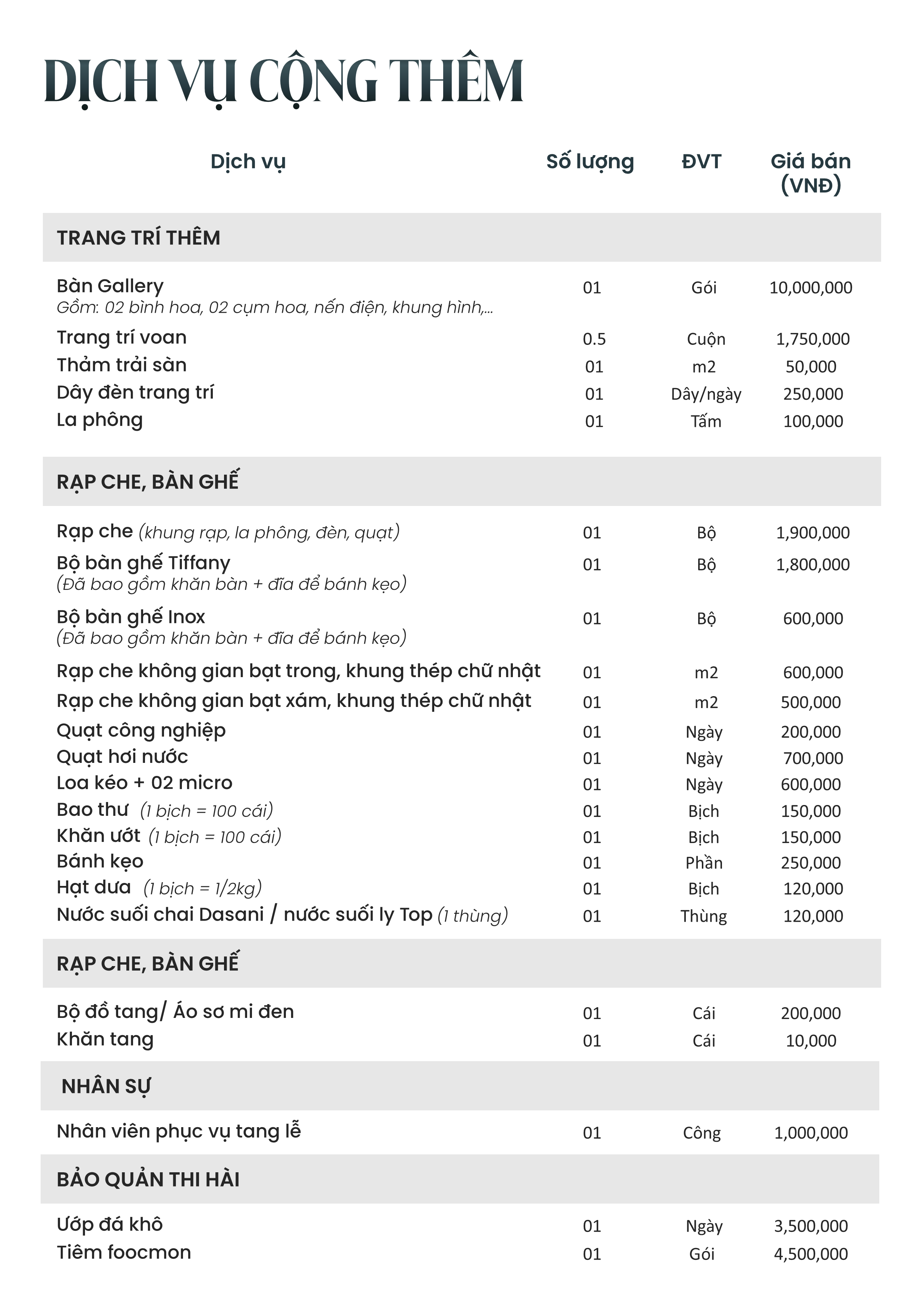Screen dimensions: 924x1308
Task: Select the Bộ bàn ghế Tiffany item
Action: [144, 563]
